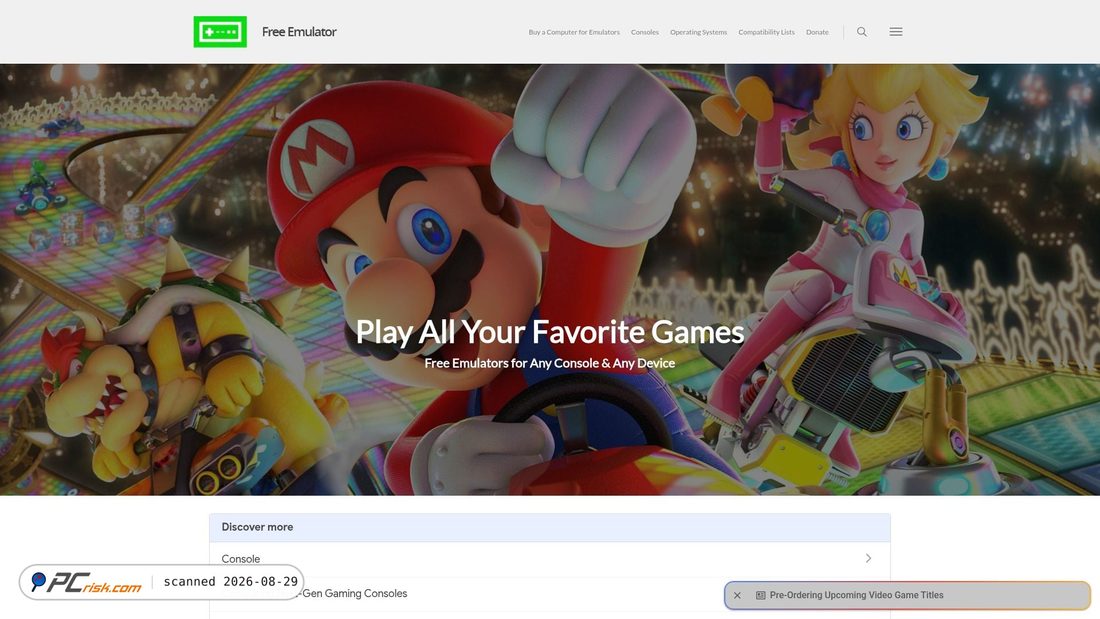Select the Consoles menu item
This screenshot has height=619, width=1100.
pyautogui.click(x=645, y=32)
